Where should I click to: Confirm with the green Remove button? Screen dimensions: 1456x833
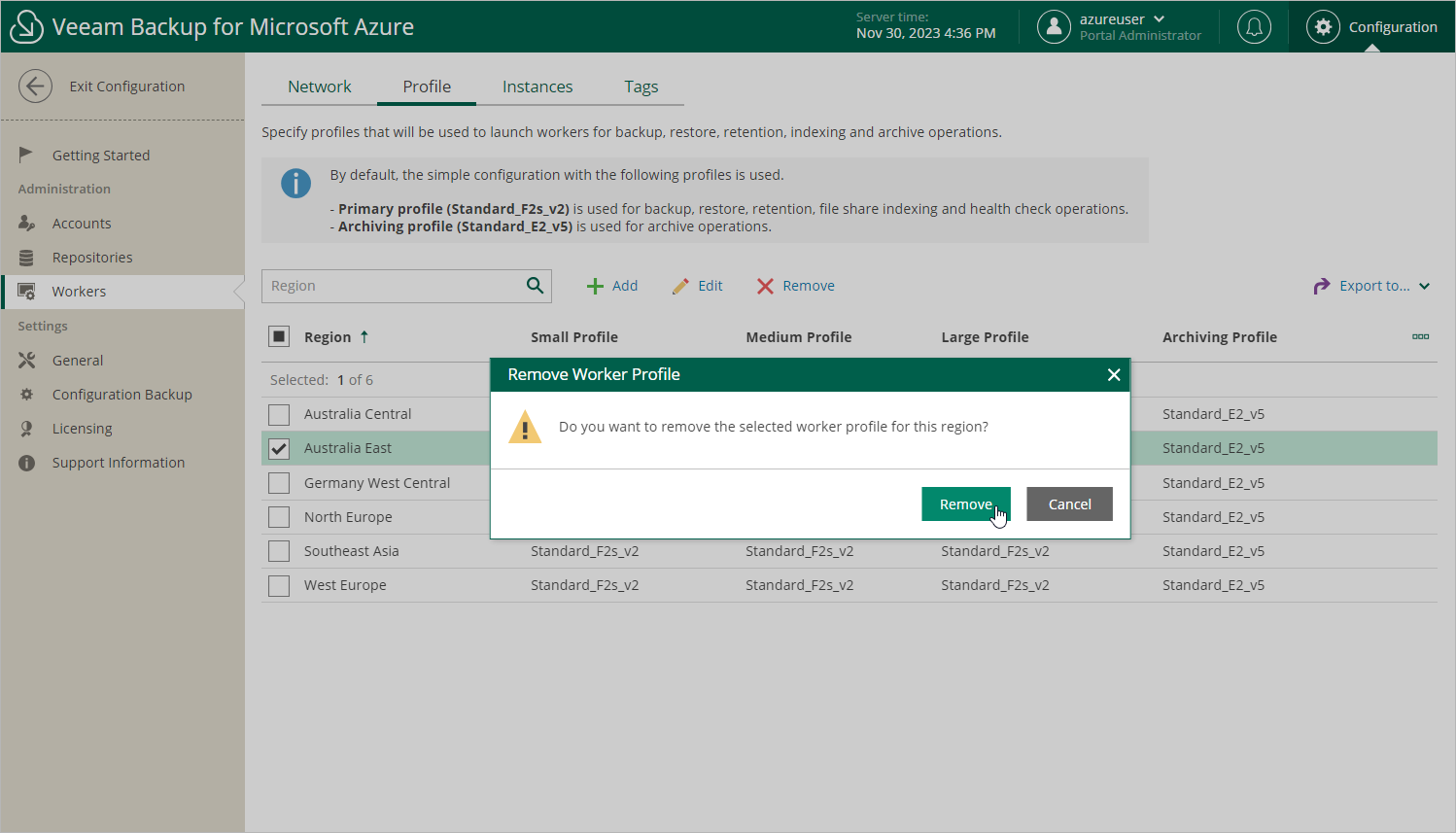point(966,504)
